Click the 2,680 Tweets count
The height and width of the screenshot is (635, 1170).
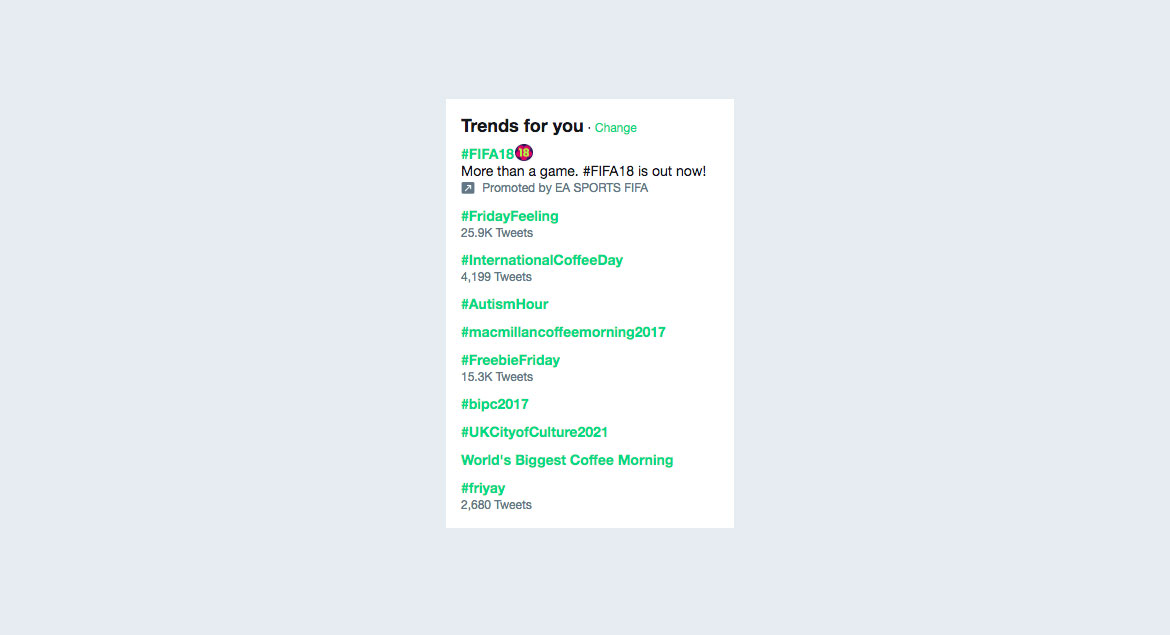point(496,505)
